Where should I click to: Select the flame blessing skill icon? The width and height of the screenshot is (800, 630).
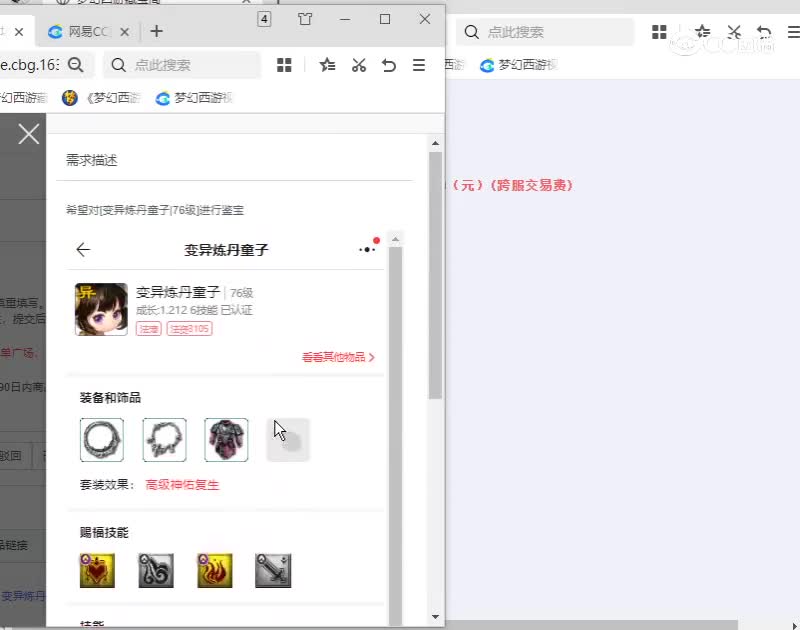(215, 570)
